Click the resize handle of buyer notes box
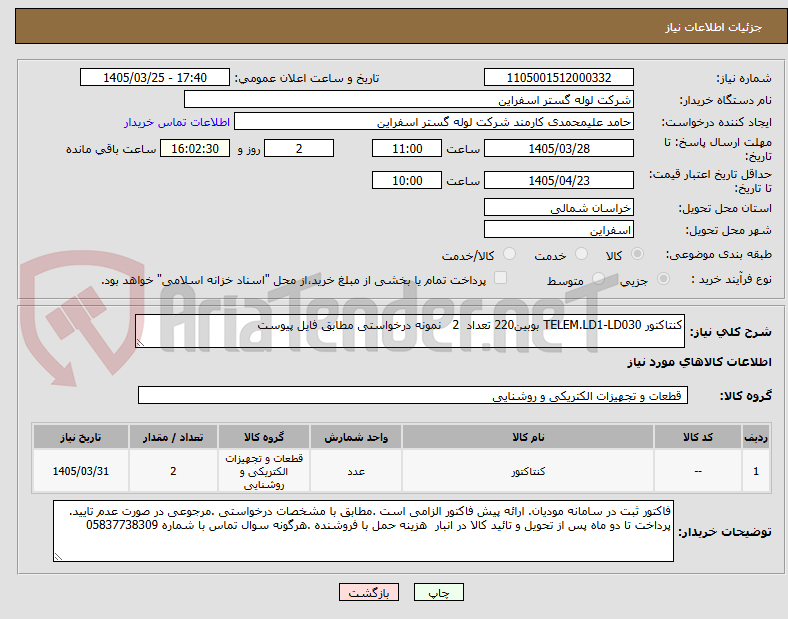 pyautogui.click(x=58, y=557)
